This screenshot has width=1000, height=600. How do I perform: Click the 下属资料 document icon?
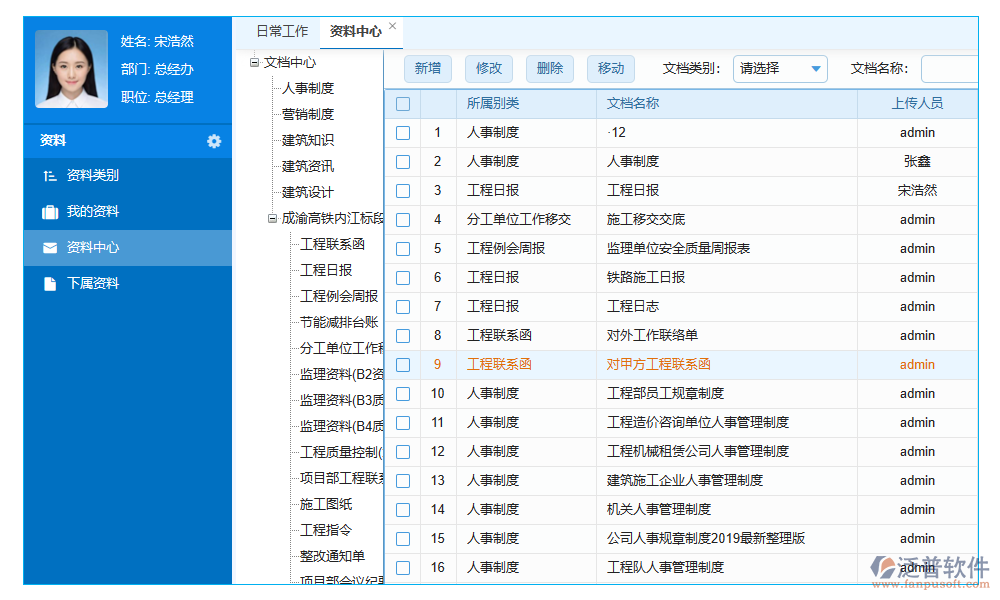coord(50,284)
